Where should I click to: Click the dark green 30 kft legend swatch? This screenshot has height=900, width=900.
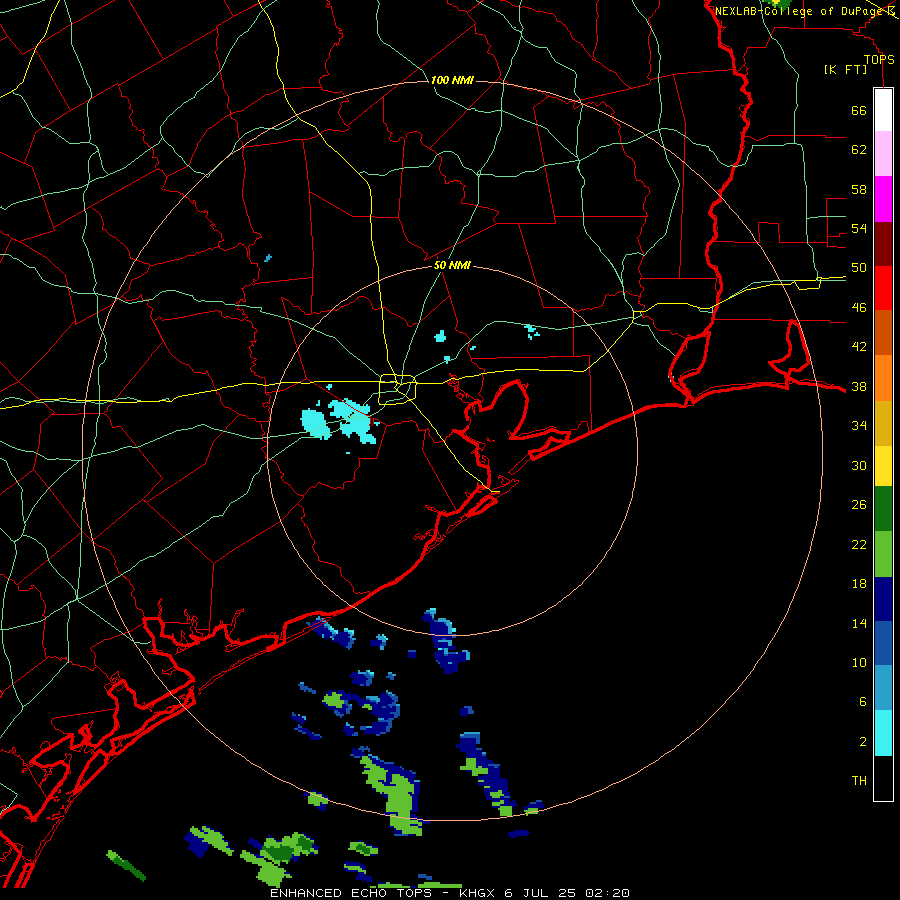pos(883,509)
